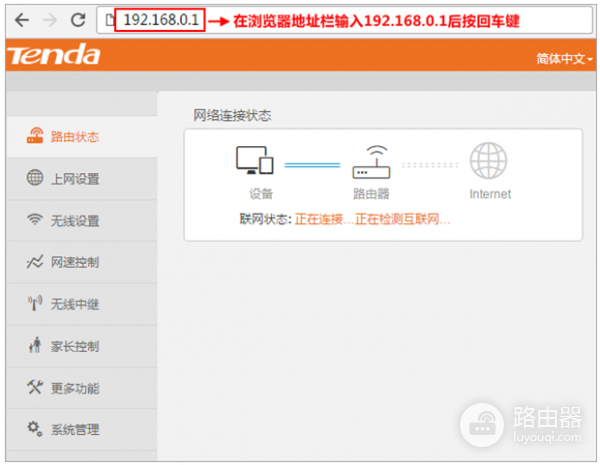This screenshot has width=600, height=465.
Task: Click the browser forward arrow
Action: [x=50, y=20]
